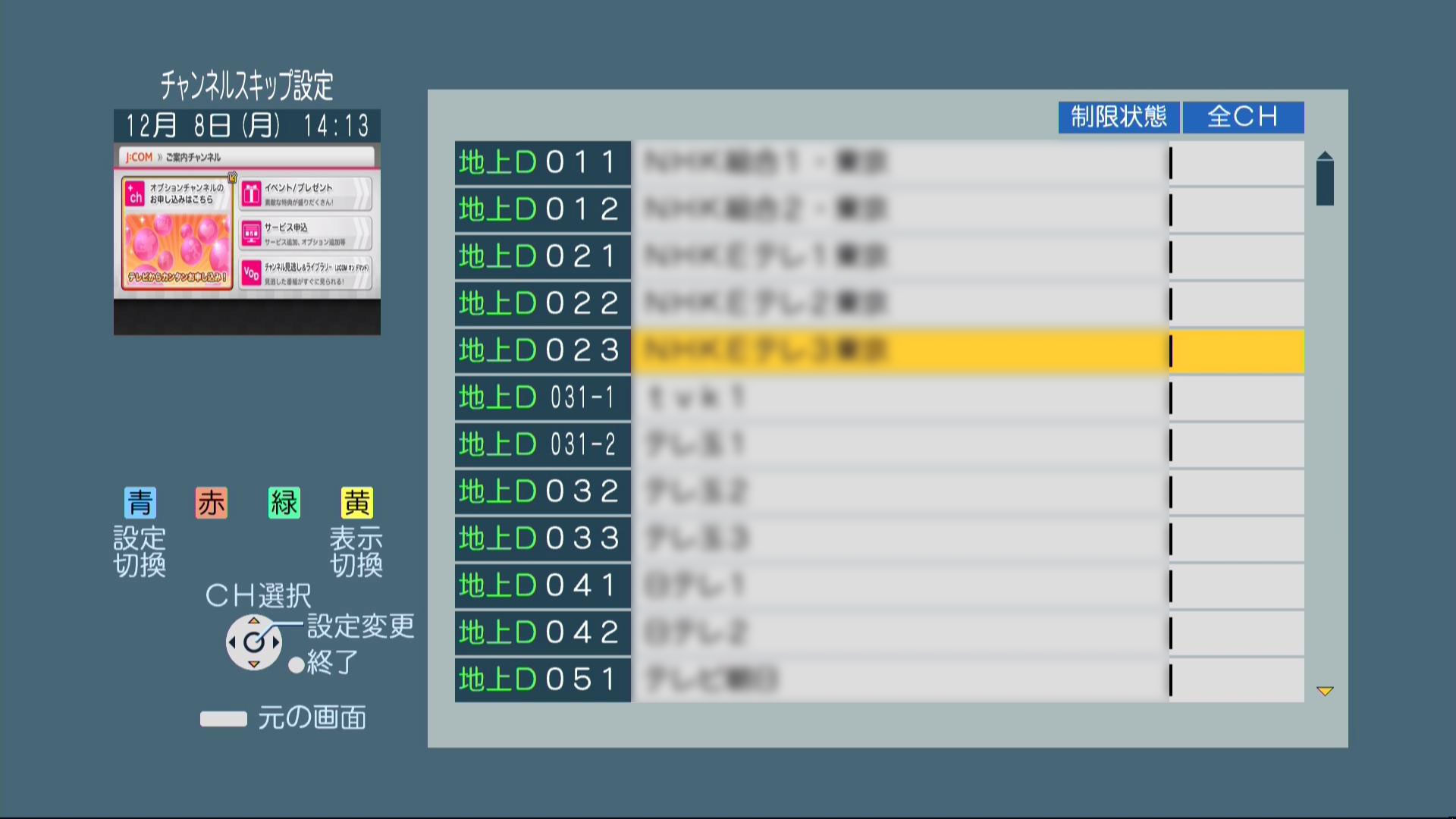Click the J:COM guide channel preview thumbnail
1456x819 pixels.
pyautogui.click(x=247, y=227)
